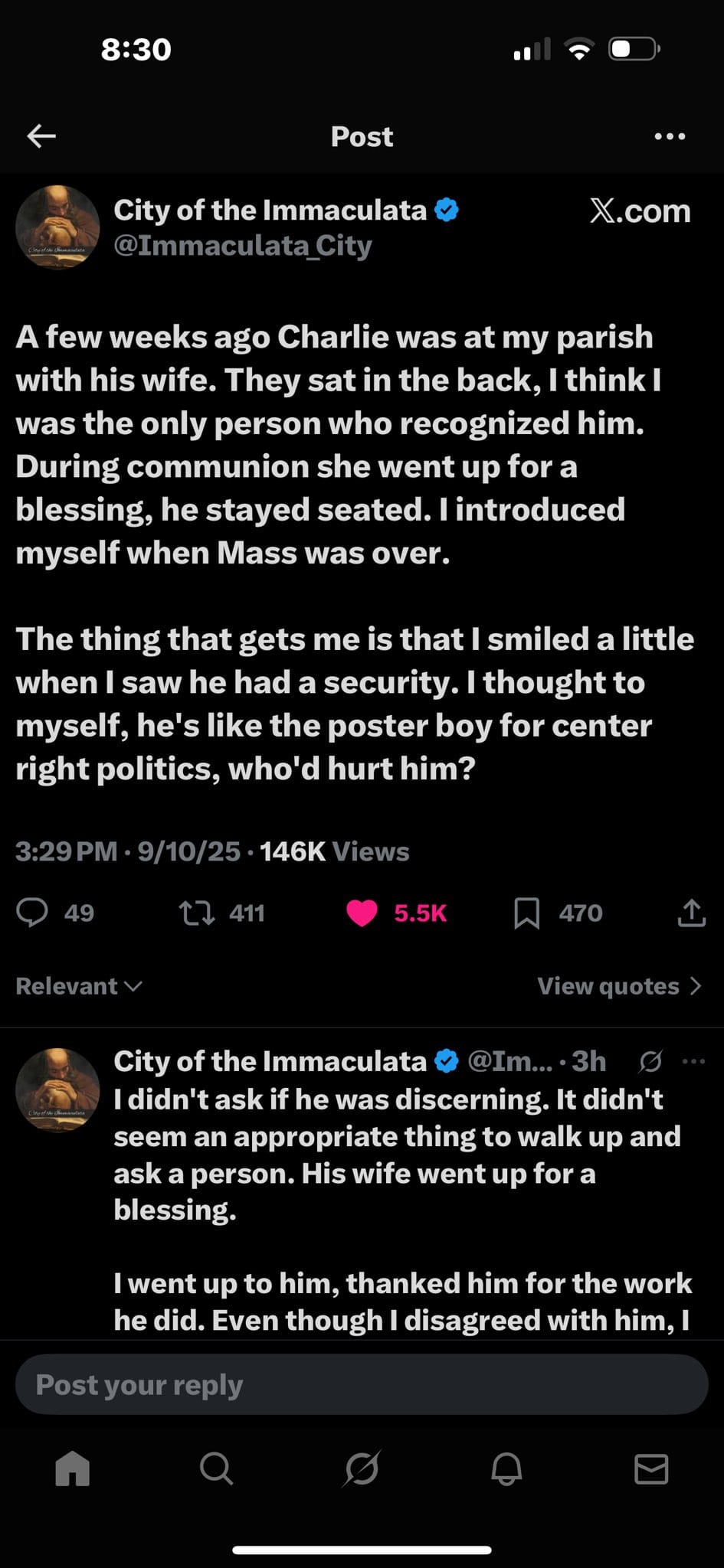Tap the back arrow icon
This screenshot has width=724, height=1568.
coord(41,136)
